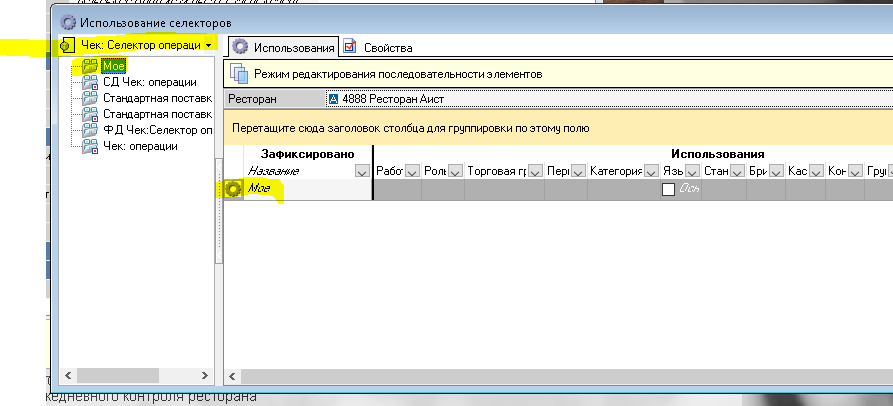Expand the Торговая гр column filter
The image size is (893, 406).
(534, 171)
